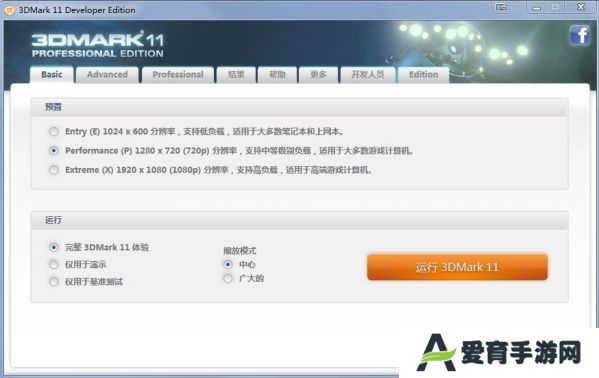
Task: Click the orange 运行 3DMark 11 button
Action: [457, 267]
